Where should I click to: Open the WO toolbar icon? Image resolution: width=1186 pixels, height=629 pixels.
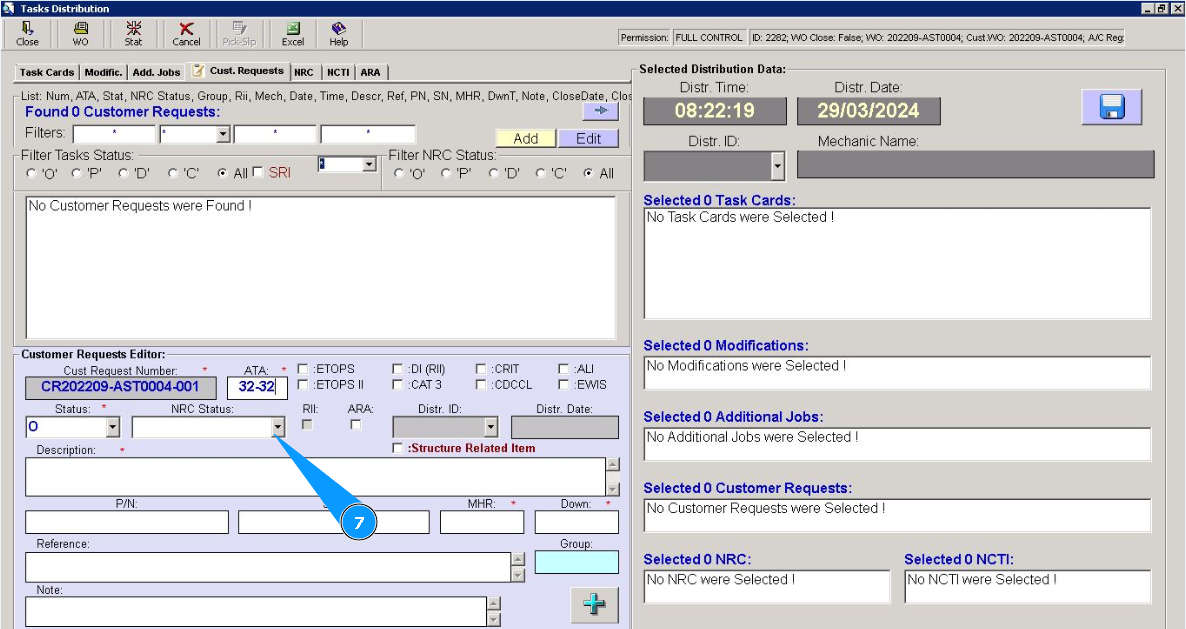pyautogui.click(x=80, y=34)
